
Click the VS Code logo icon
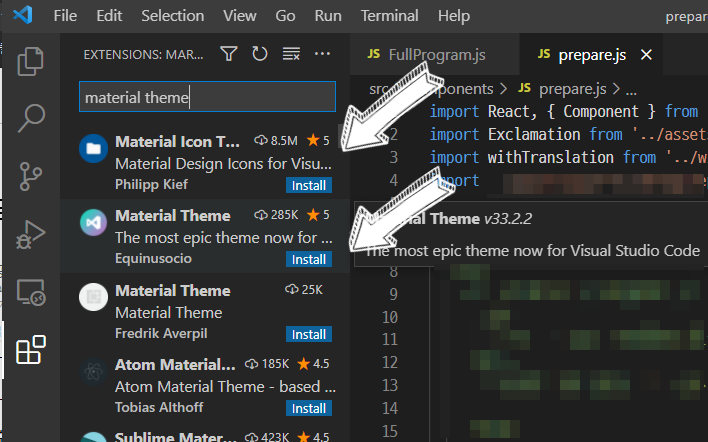(x=23, y=15)
